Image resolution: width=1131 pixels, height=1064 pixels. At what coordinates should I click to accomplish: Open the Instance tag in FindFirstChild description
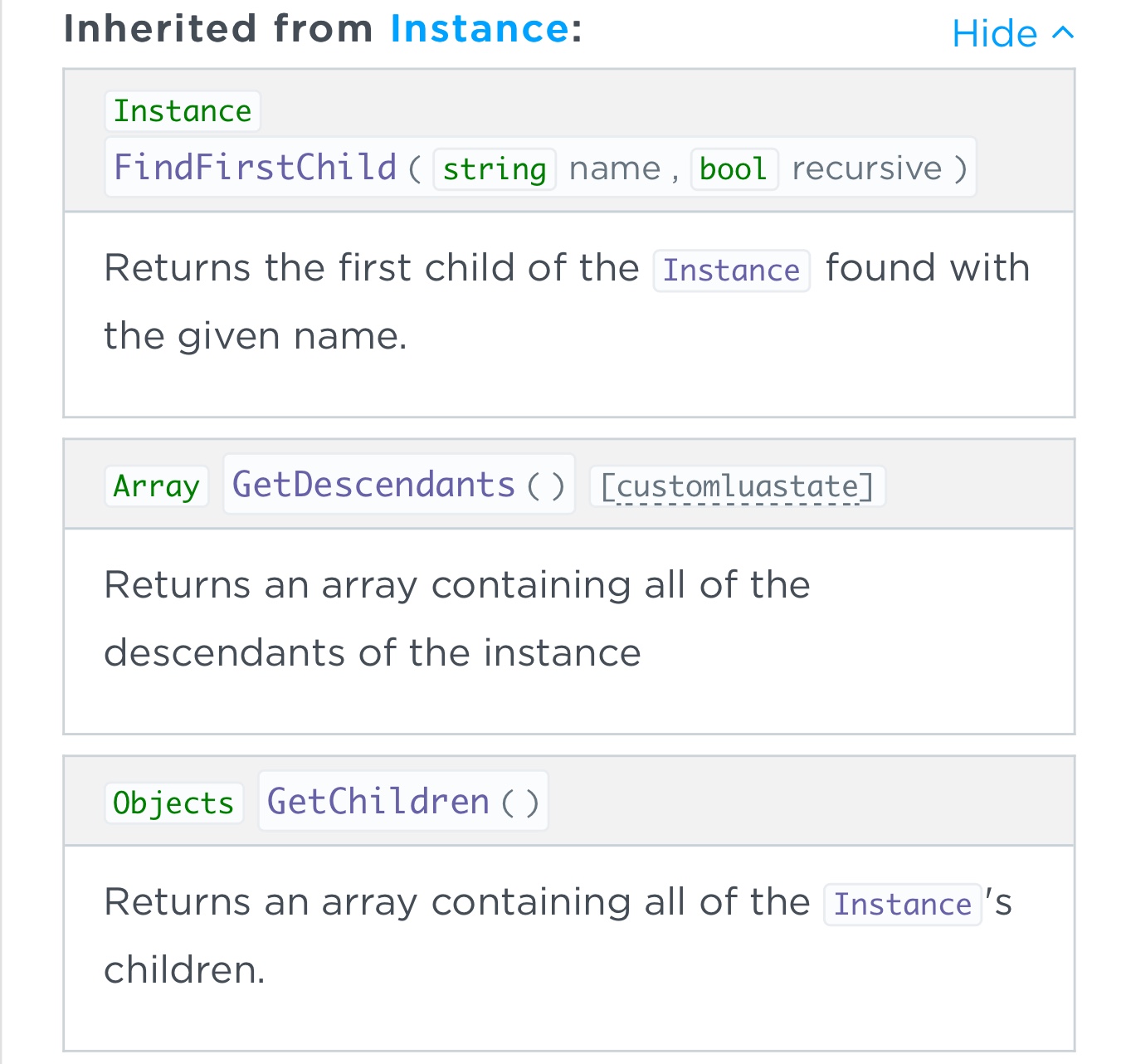click(x=731, y=271)
